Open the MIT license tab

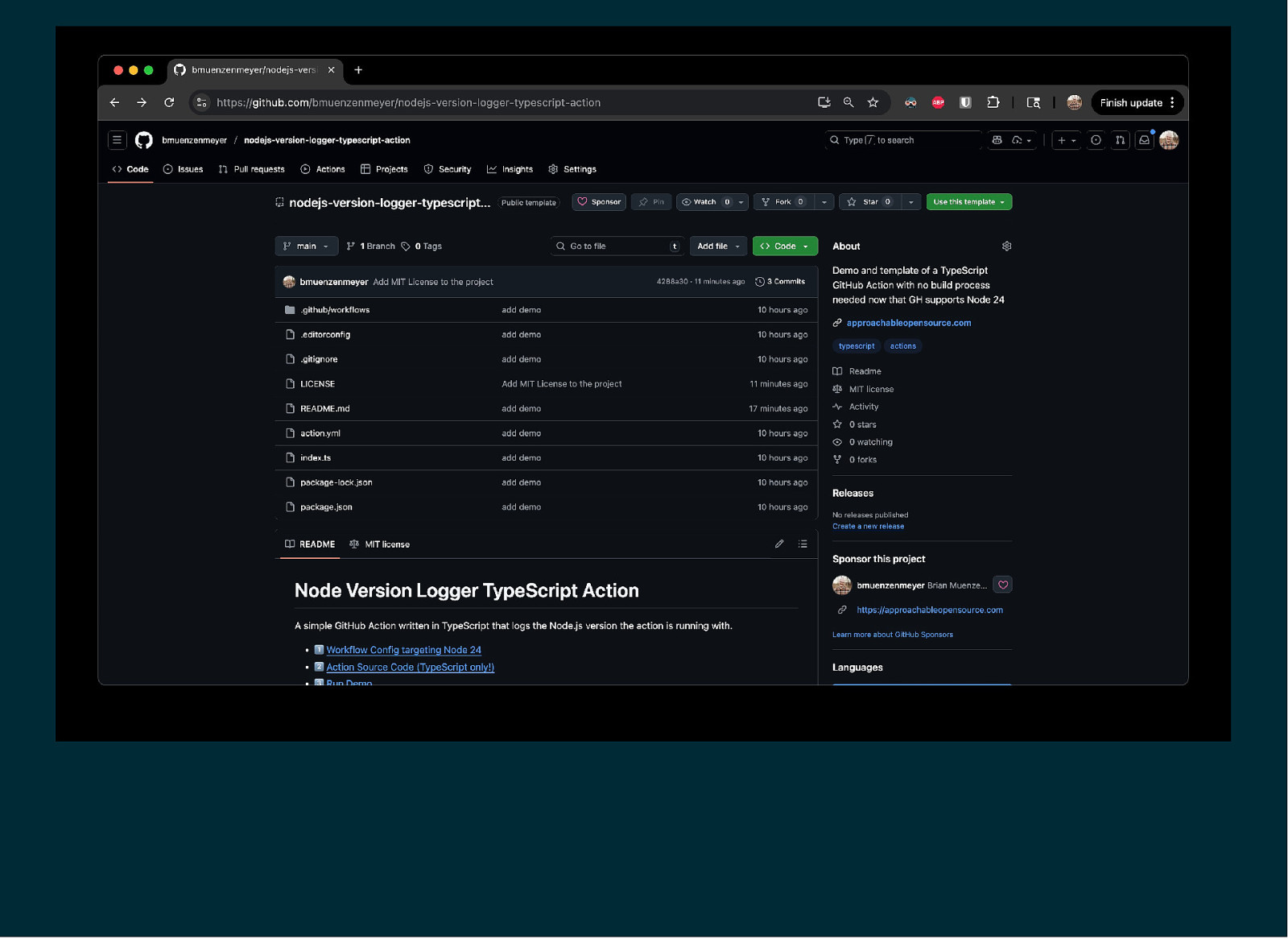(x=380, y=544)
